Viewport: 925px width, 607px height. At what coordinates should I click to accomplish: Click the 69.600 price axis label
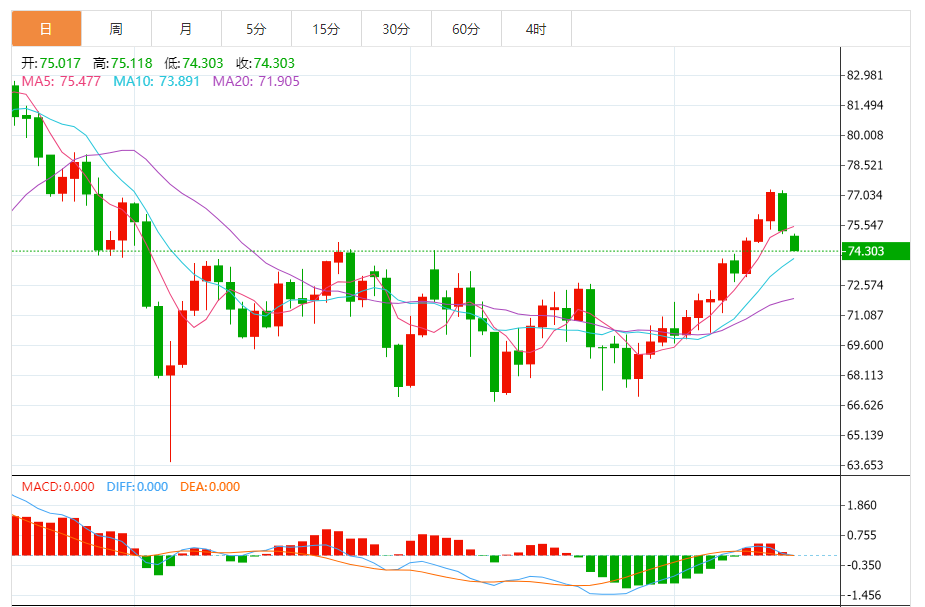point(865,345)
